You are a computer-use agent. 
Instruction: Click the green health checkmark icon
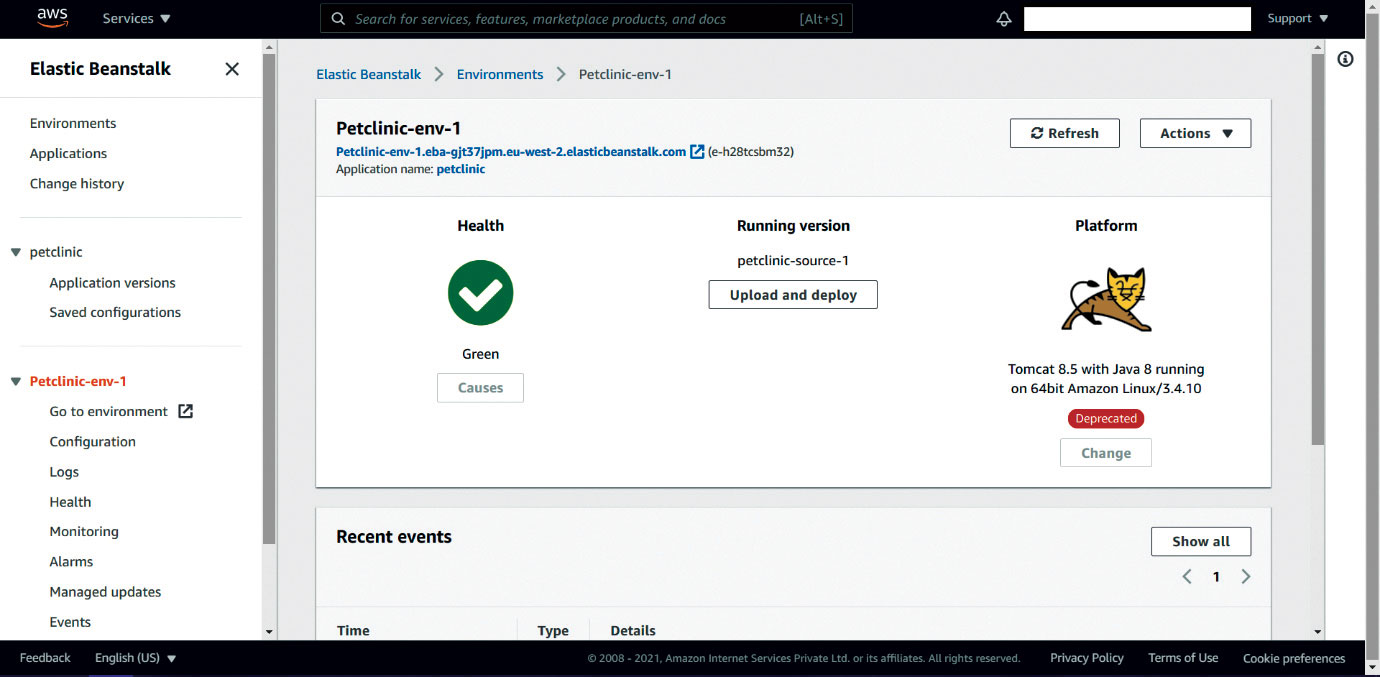coord(480,293)
